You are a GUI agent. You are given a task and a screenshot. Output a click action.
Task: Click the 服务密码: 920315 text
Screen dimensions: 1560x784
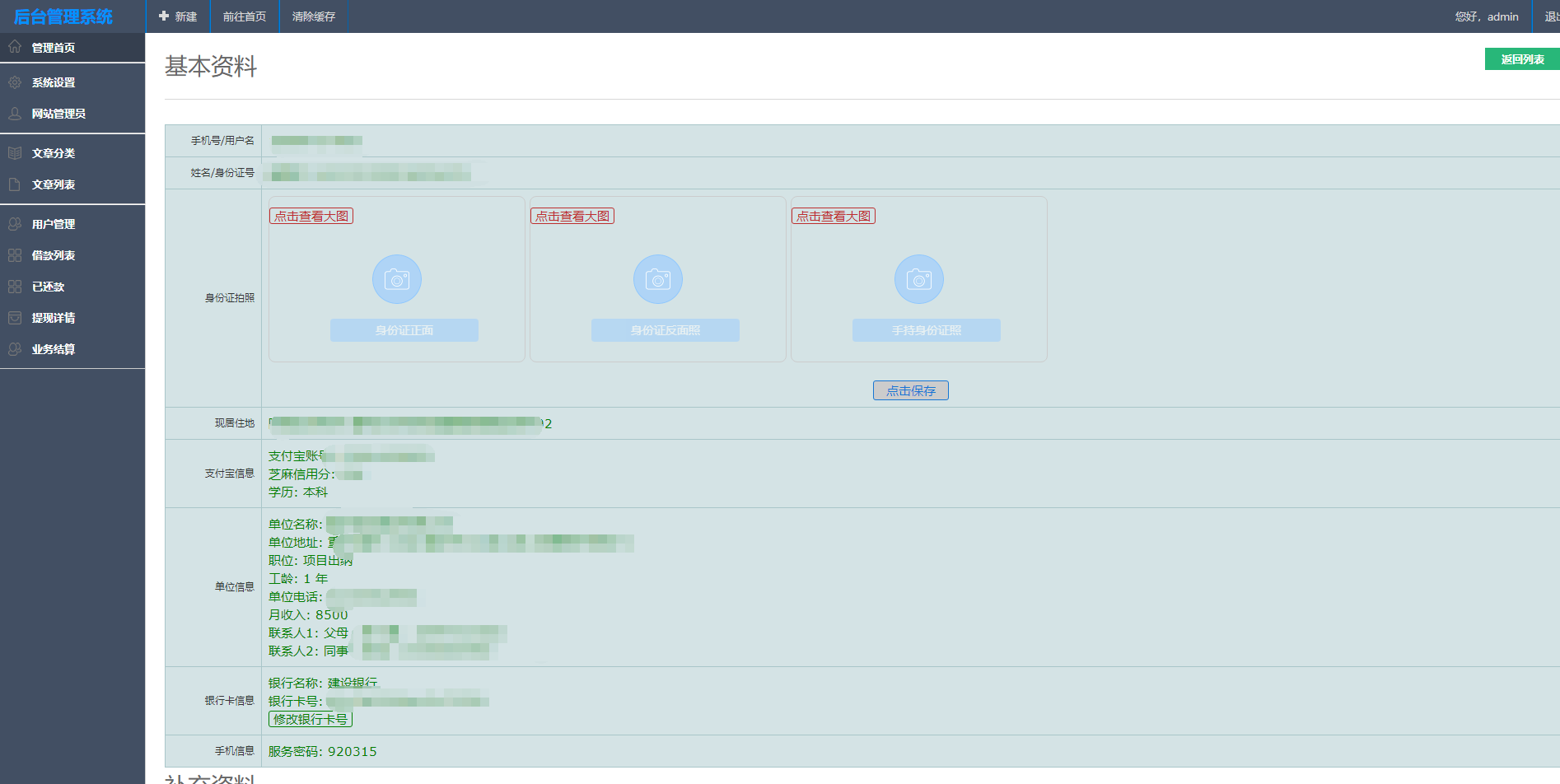(x=323, y=751)
